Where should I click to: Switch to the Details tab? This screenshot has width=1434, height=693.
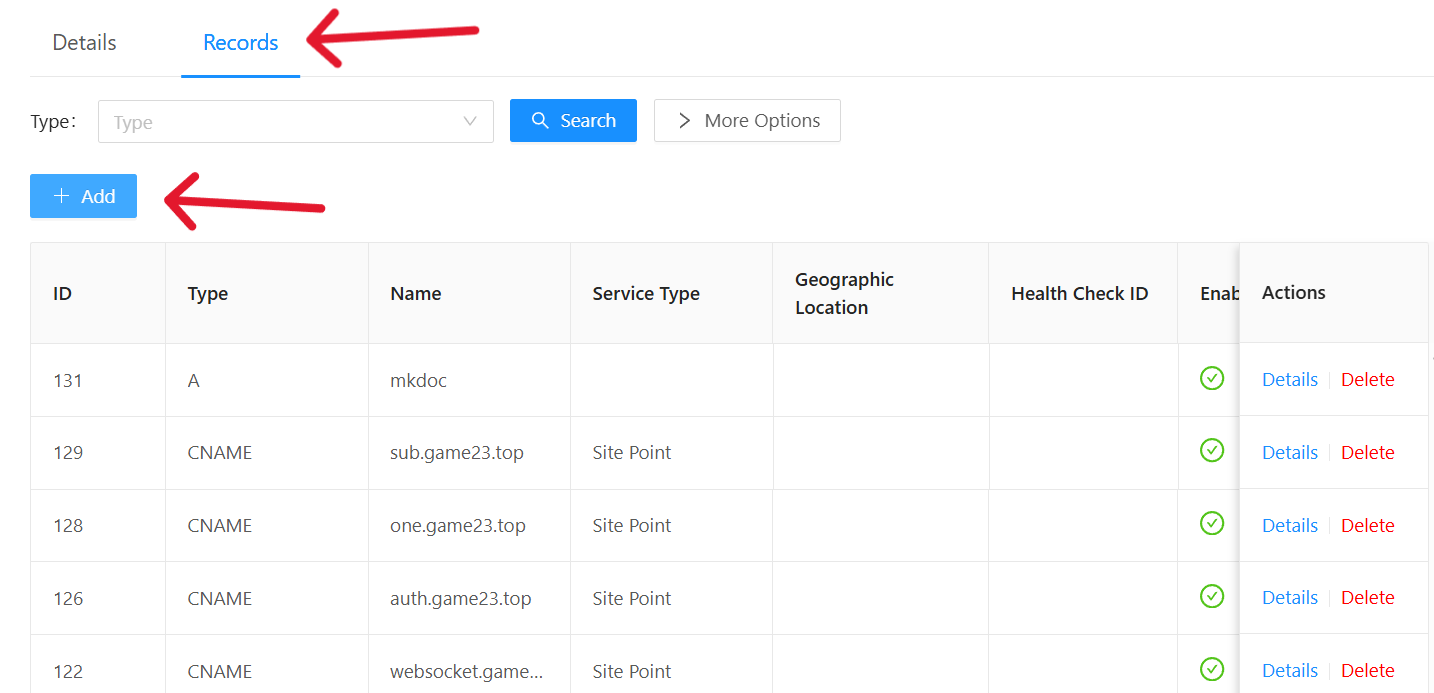(84, 43)
